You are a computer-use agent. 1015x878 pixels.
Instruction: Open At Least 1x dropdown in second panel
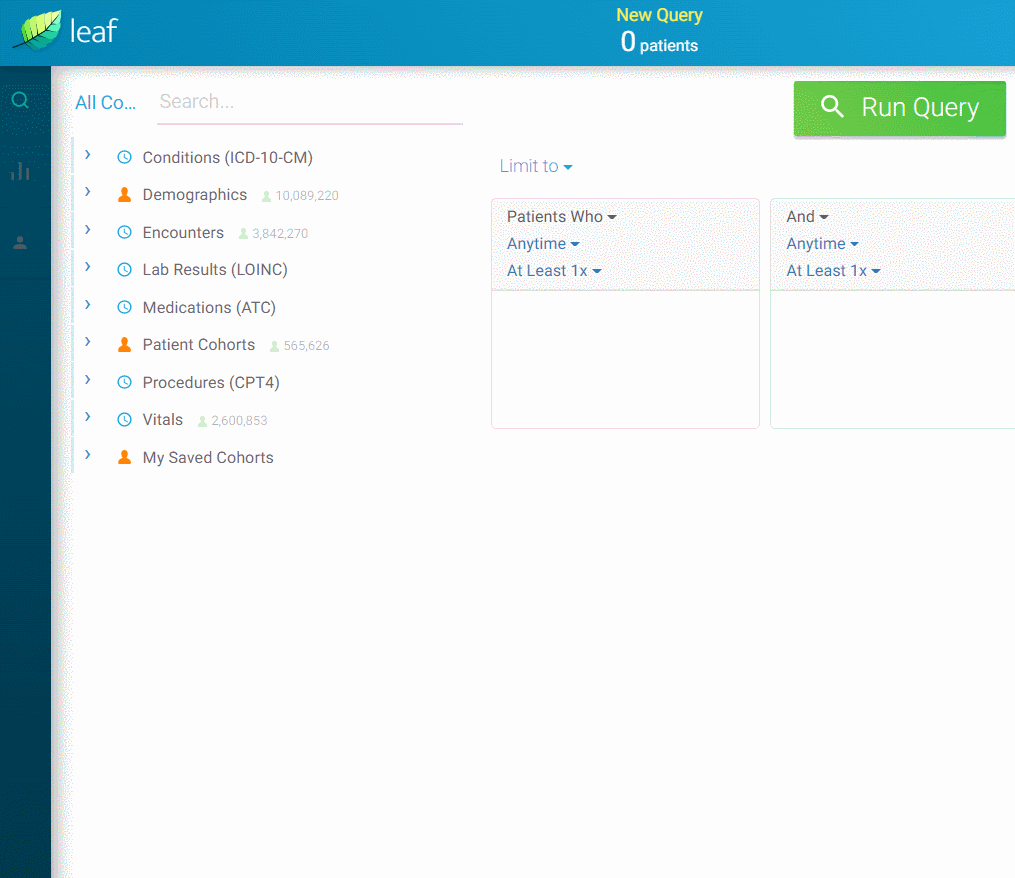coord(833,271)
